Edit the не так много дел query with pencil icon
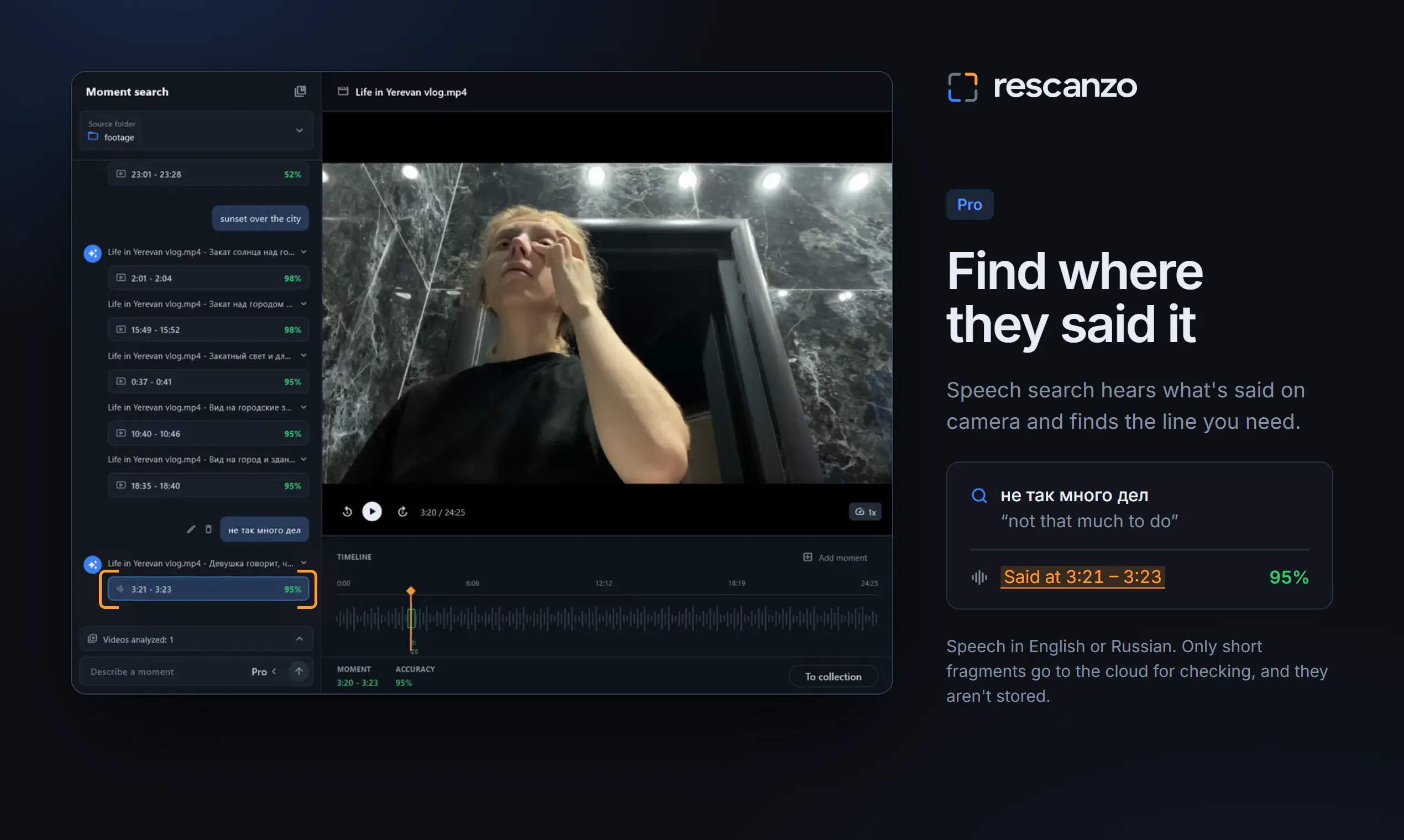Viewport: 1404px width, 840px height. coord(191,529)
